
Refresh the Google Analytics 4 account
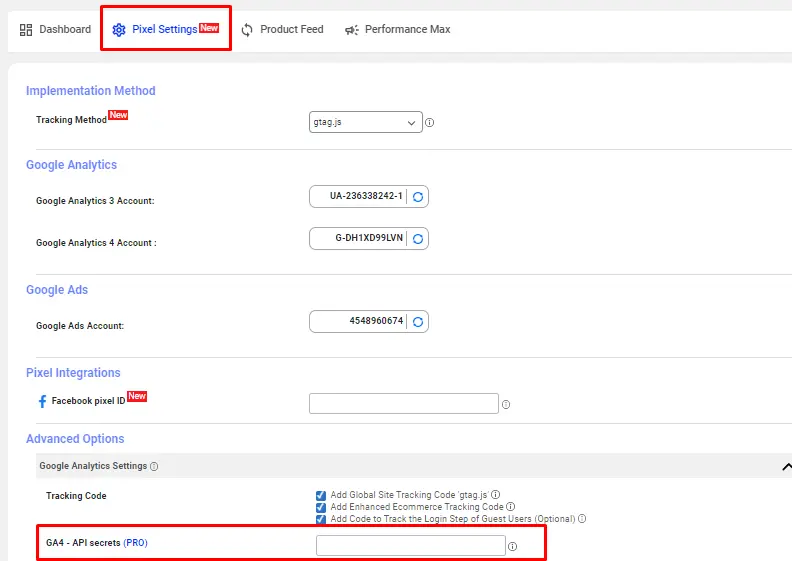[418, 239]
